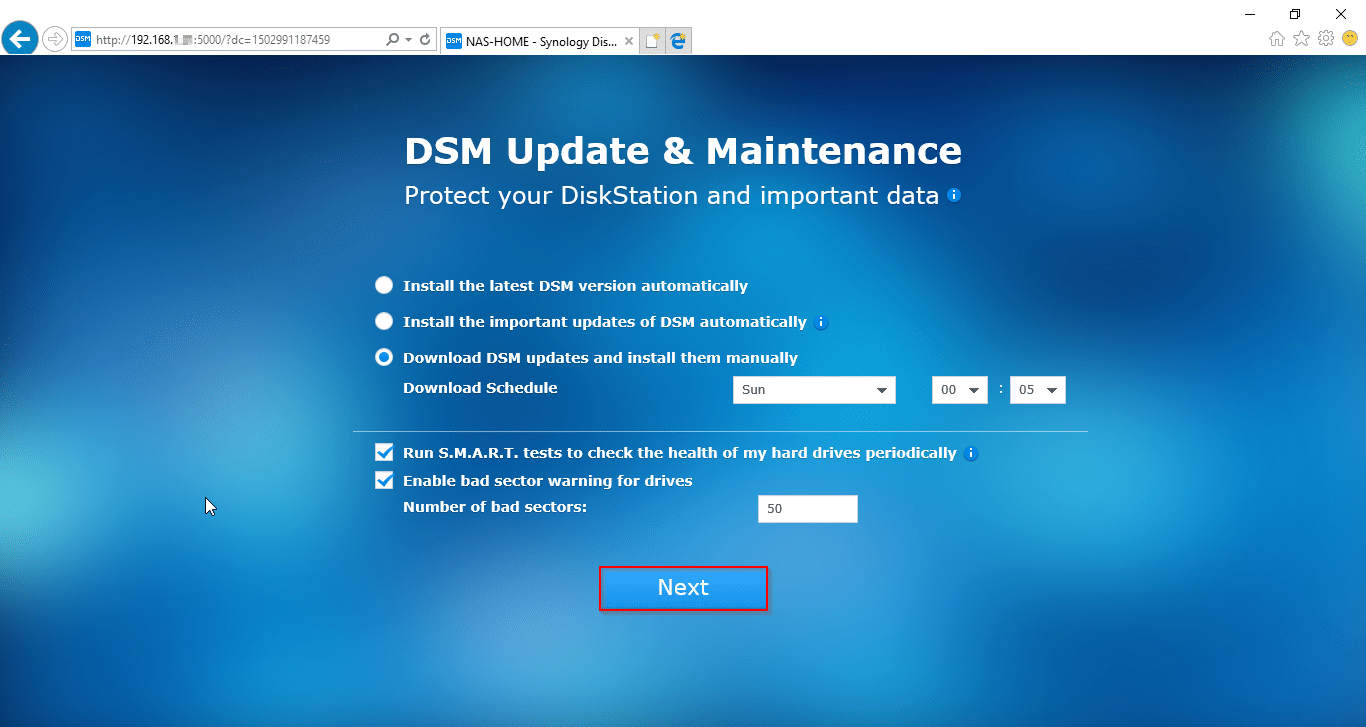Screen dimensions: 1366x727
Task: Toggle 'Enable bad sector warning for drives' checkbox
Action: click(x=384, y=480)
